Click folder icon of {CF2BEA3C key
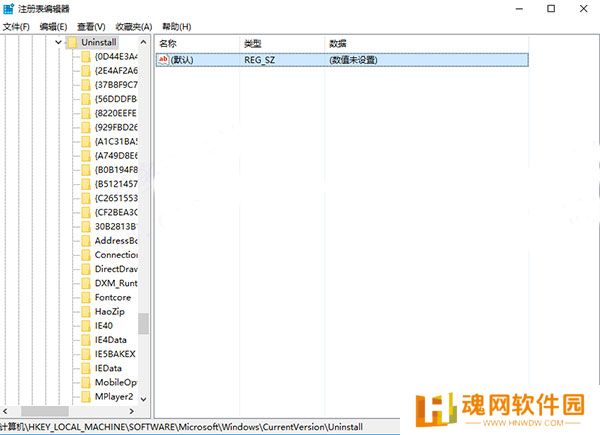This screenshot has width=600, height=435. pos(86,212)
